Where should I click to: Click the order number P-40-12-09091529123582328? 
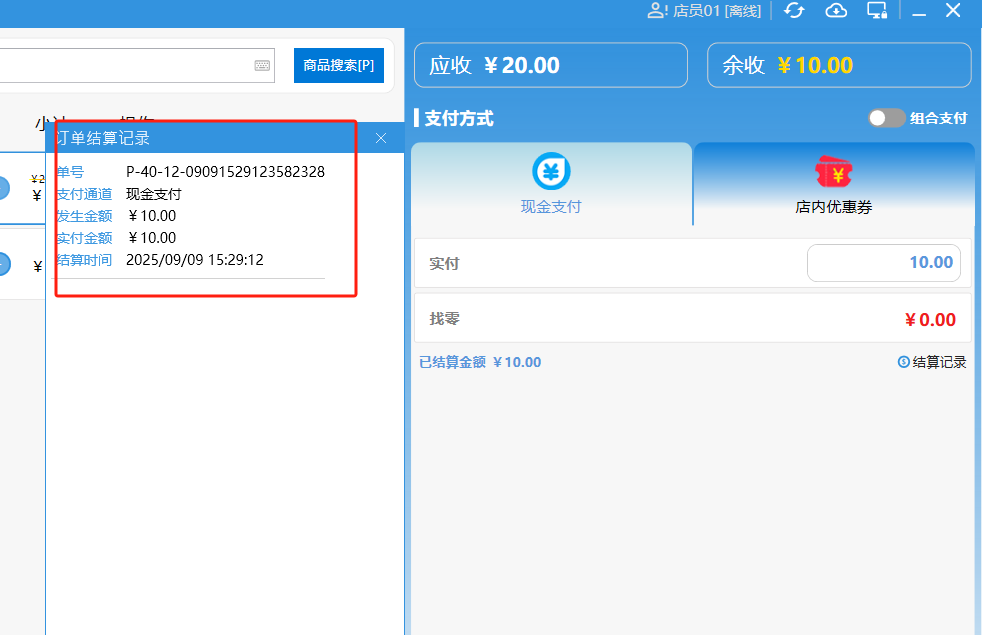click(225, 172)
